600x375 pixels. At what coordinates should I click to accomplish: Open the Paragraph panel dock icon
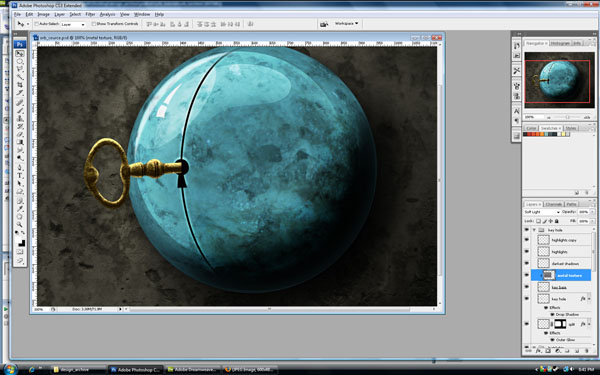(x=517, y=121)
